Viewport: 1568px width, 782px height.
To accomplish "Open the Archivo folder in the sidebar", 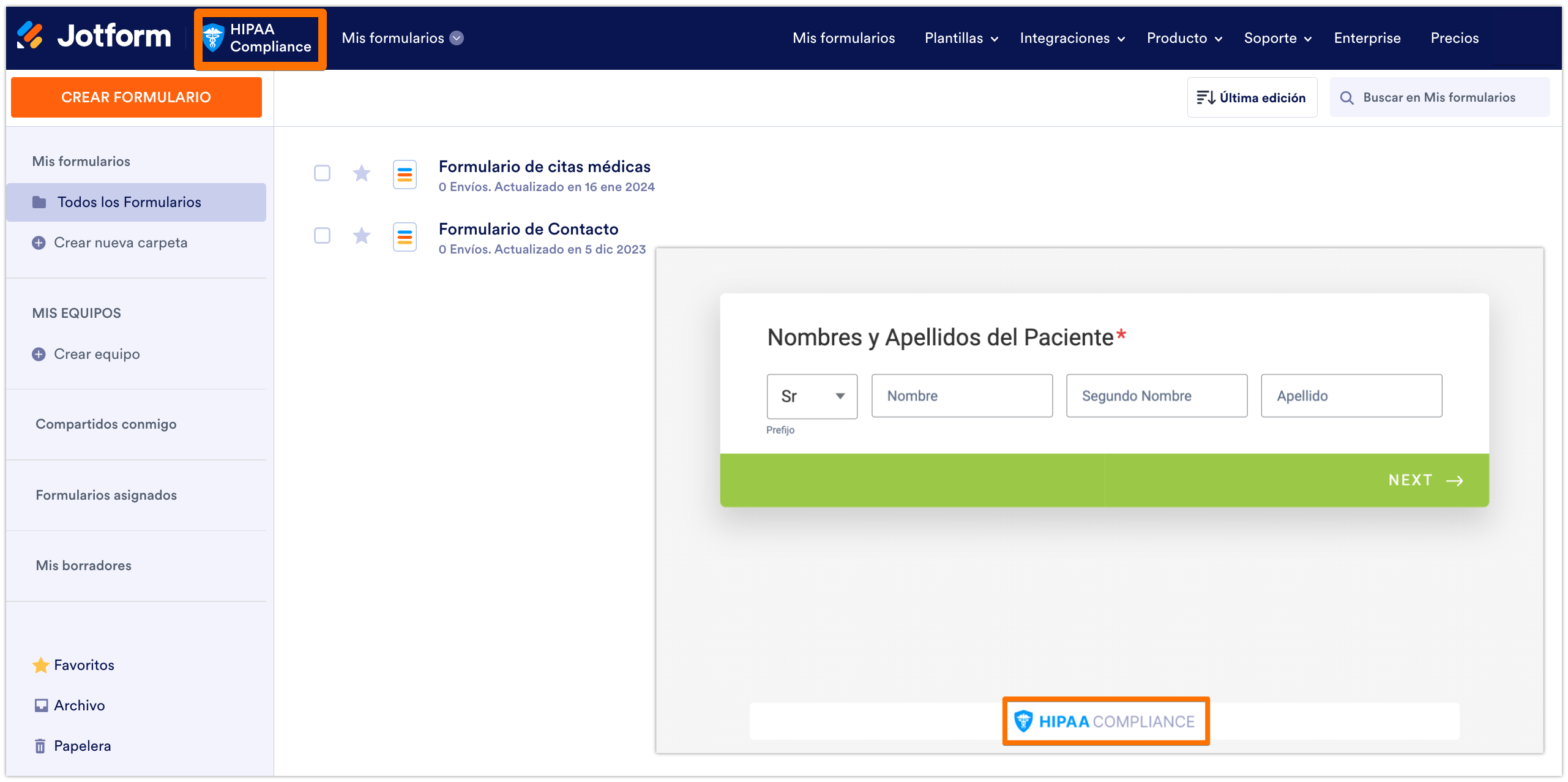I will click(x=79, y=705).
